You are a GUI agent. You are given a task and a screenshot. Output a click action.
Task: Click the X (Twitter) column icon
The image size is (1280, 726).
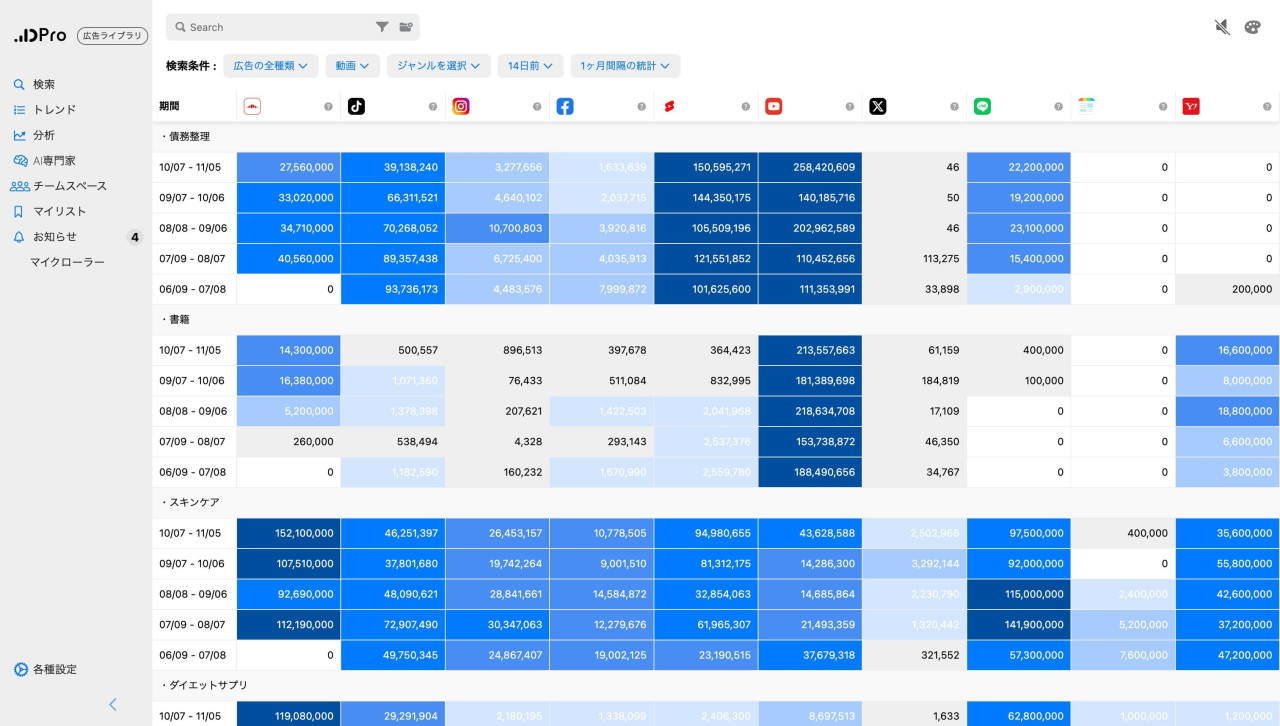tap(878, 106)
